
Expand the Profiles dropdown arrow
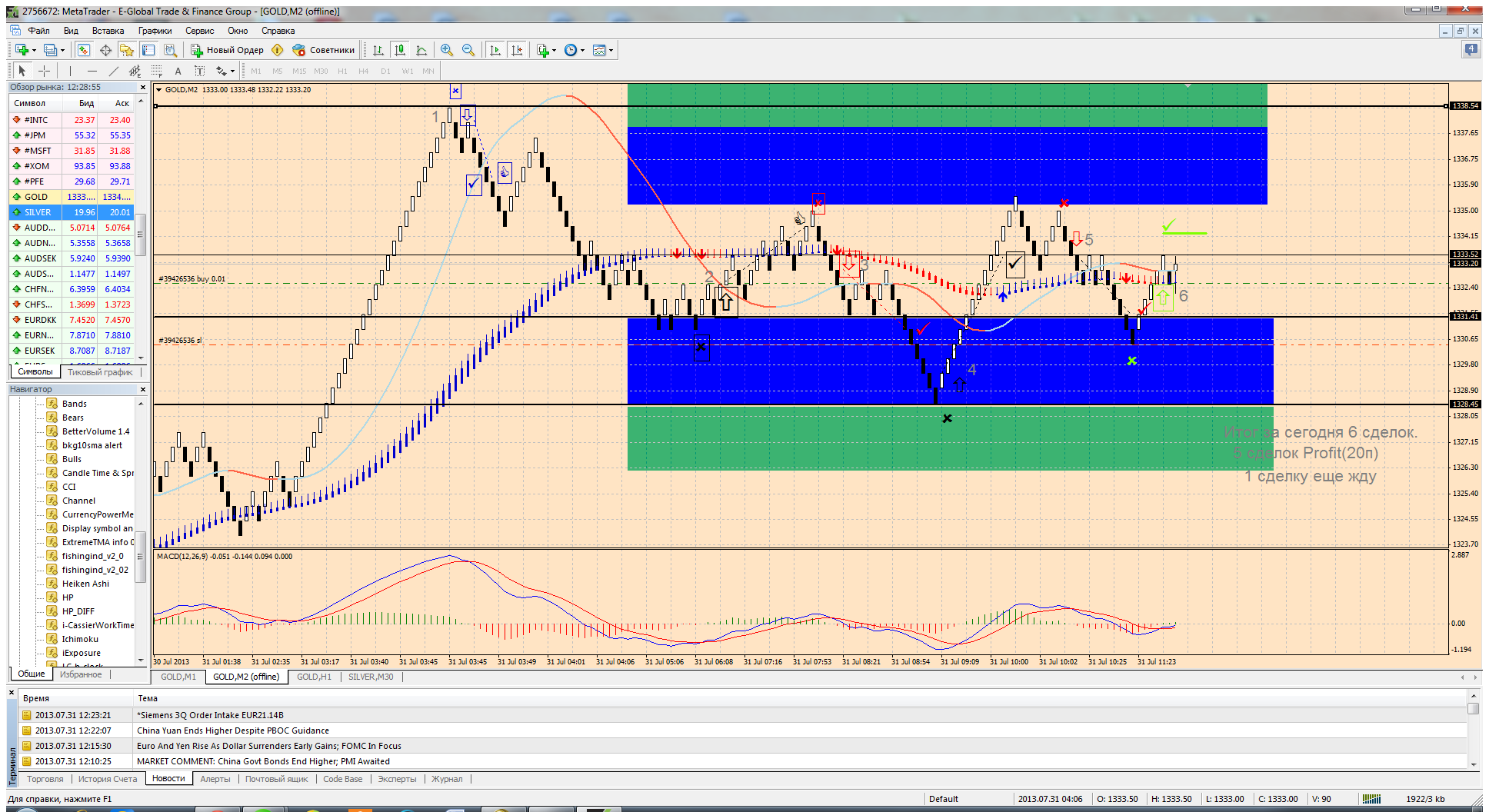[62, 50]
